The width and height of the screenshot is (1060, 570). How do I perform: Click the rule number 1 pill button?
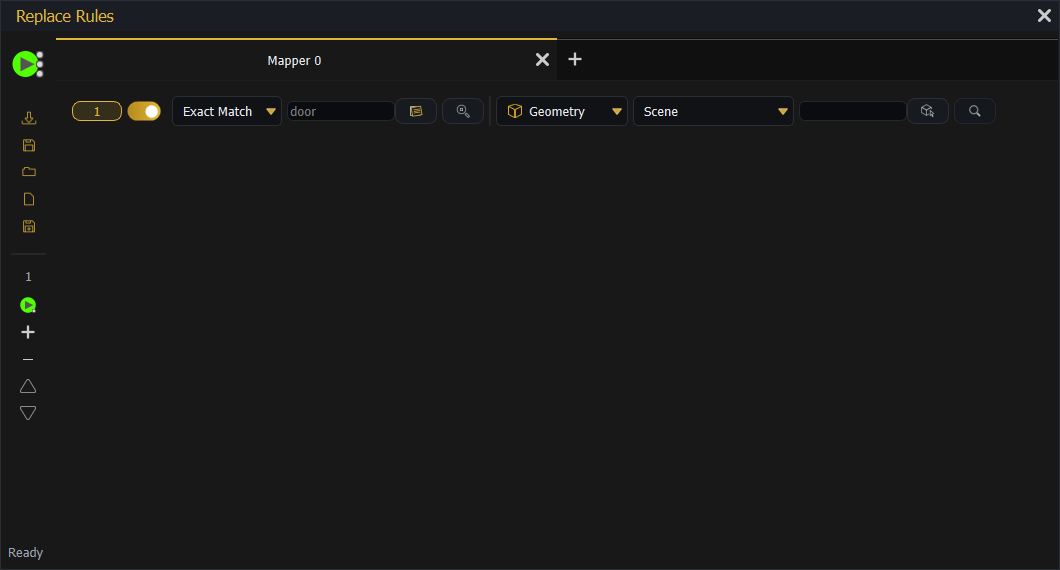(x=97, y=111)
